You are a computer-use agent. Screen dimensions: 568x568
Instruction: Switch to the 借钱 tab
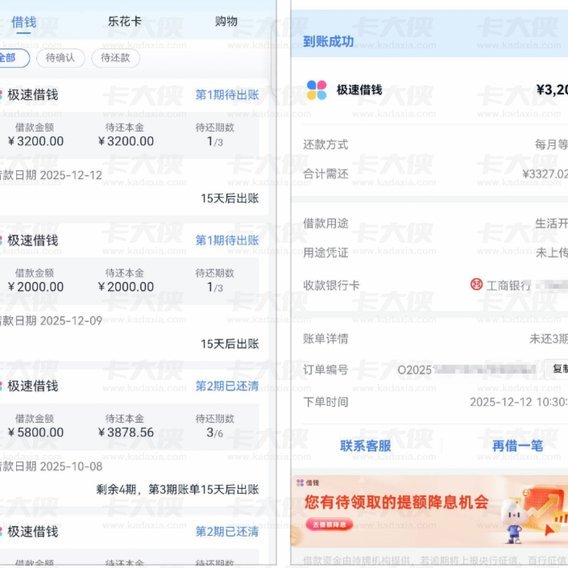pyautogui.click(x=24, y=22)
